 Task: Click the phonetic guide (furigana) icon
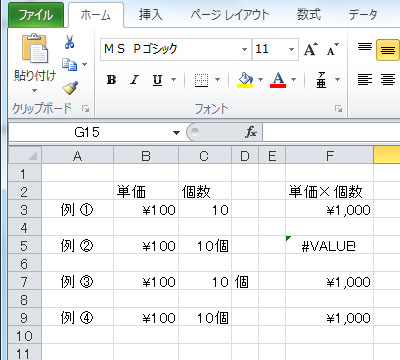pos(321,80)
